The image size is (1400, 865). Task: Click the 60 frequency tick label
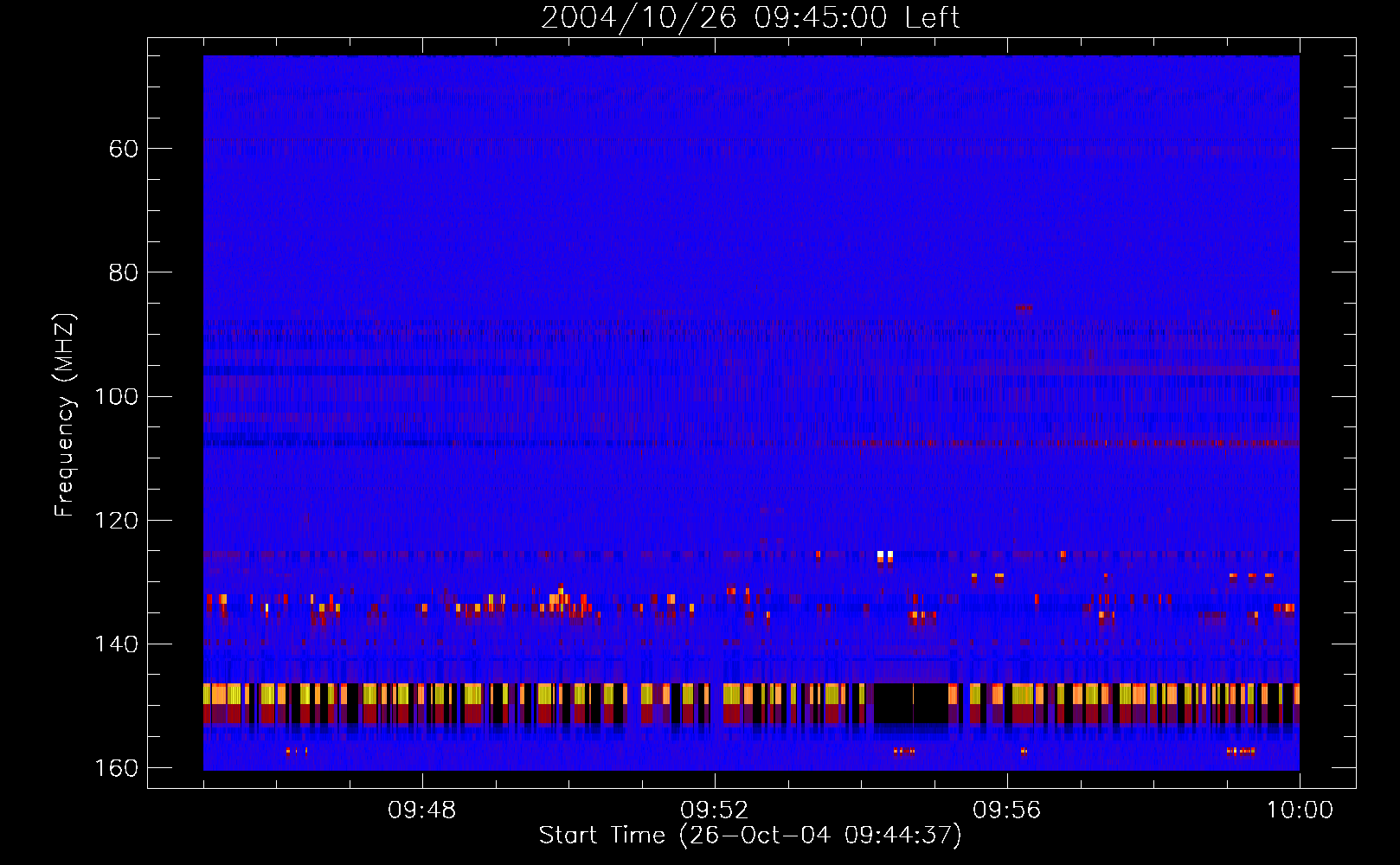124,149
